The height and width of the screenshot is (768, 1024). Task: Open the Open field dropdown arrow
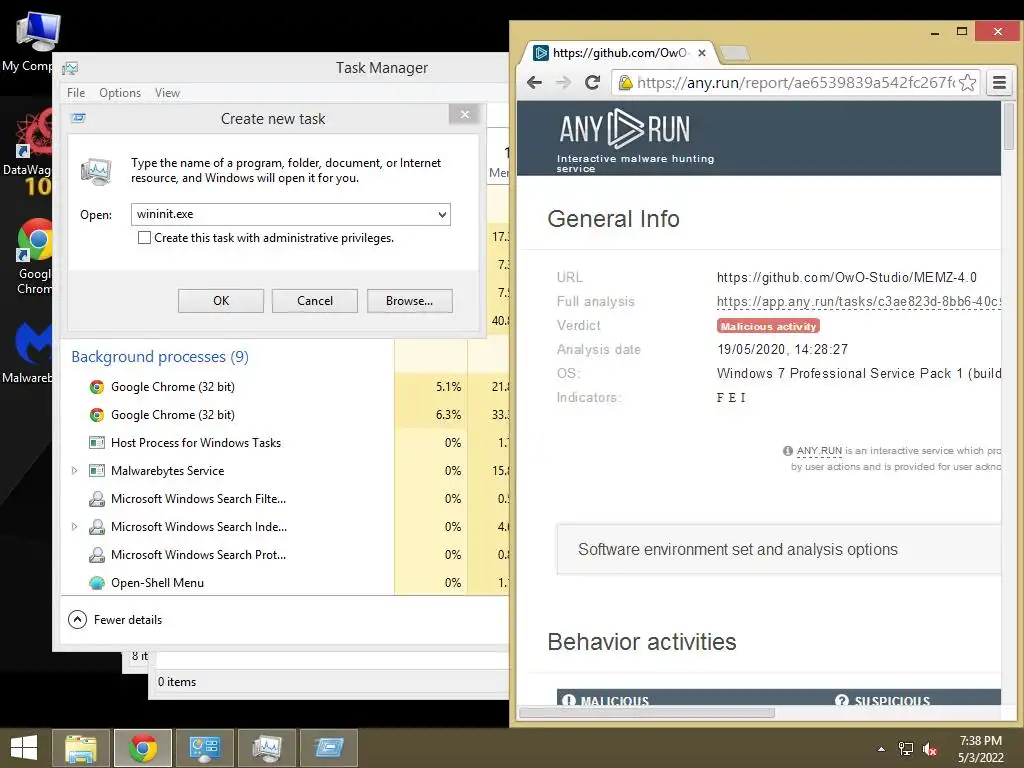pos(442,214)
